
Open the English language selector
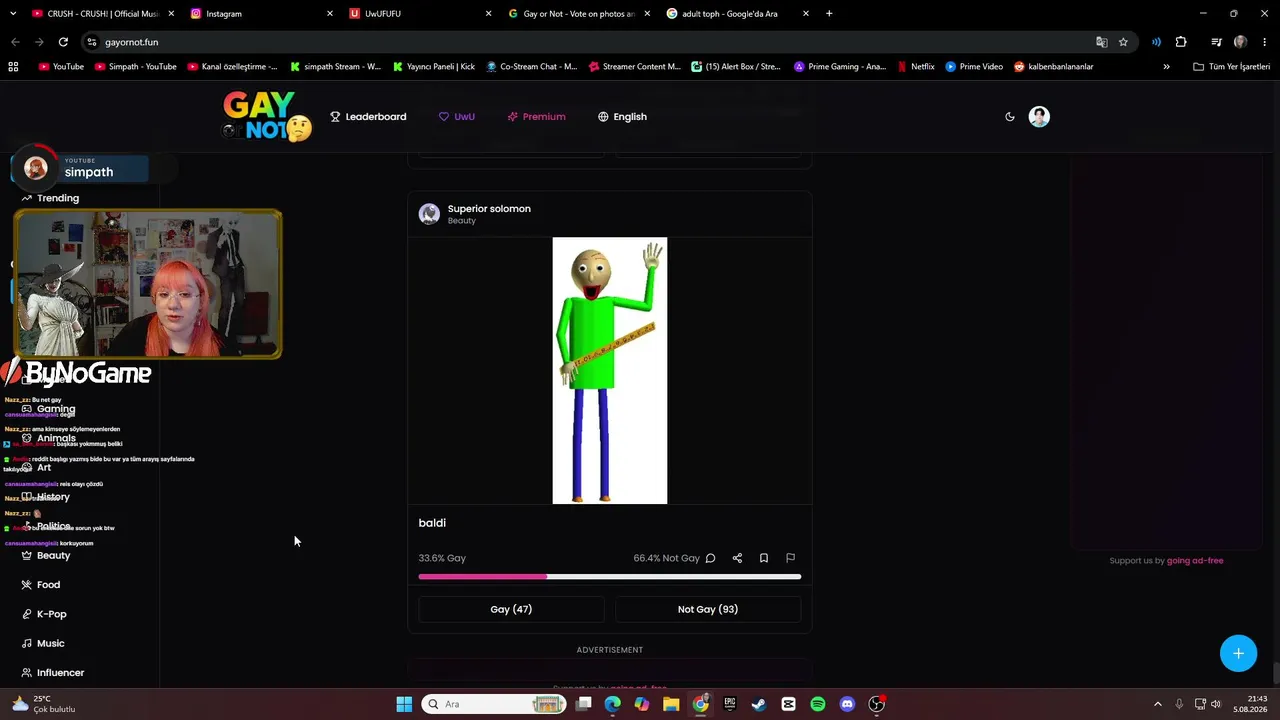622,117
